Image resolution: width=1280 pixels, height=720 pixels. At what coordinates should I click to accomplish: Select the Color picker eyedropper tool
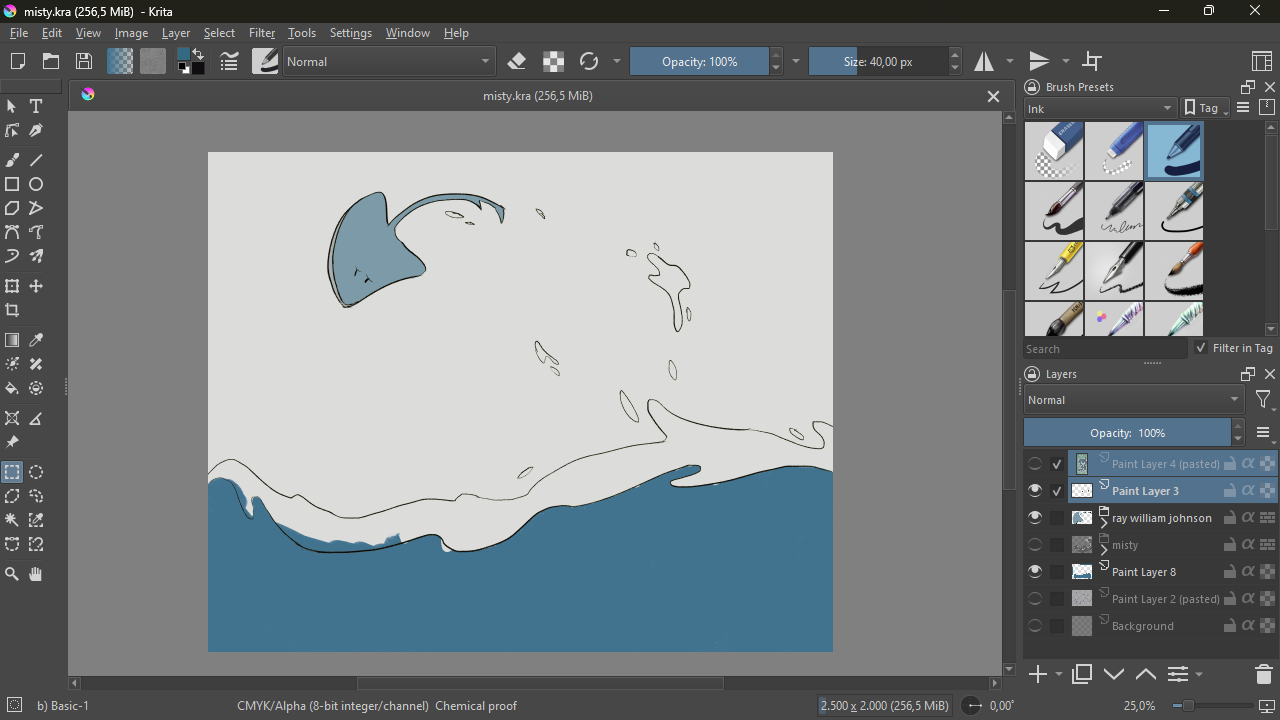click(36, 341)
